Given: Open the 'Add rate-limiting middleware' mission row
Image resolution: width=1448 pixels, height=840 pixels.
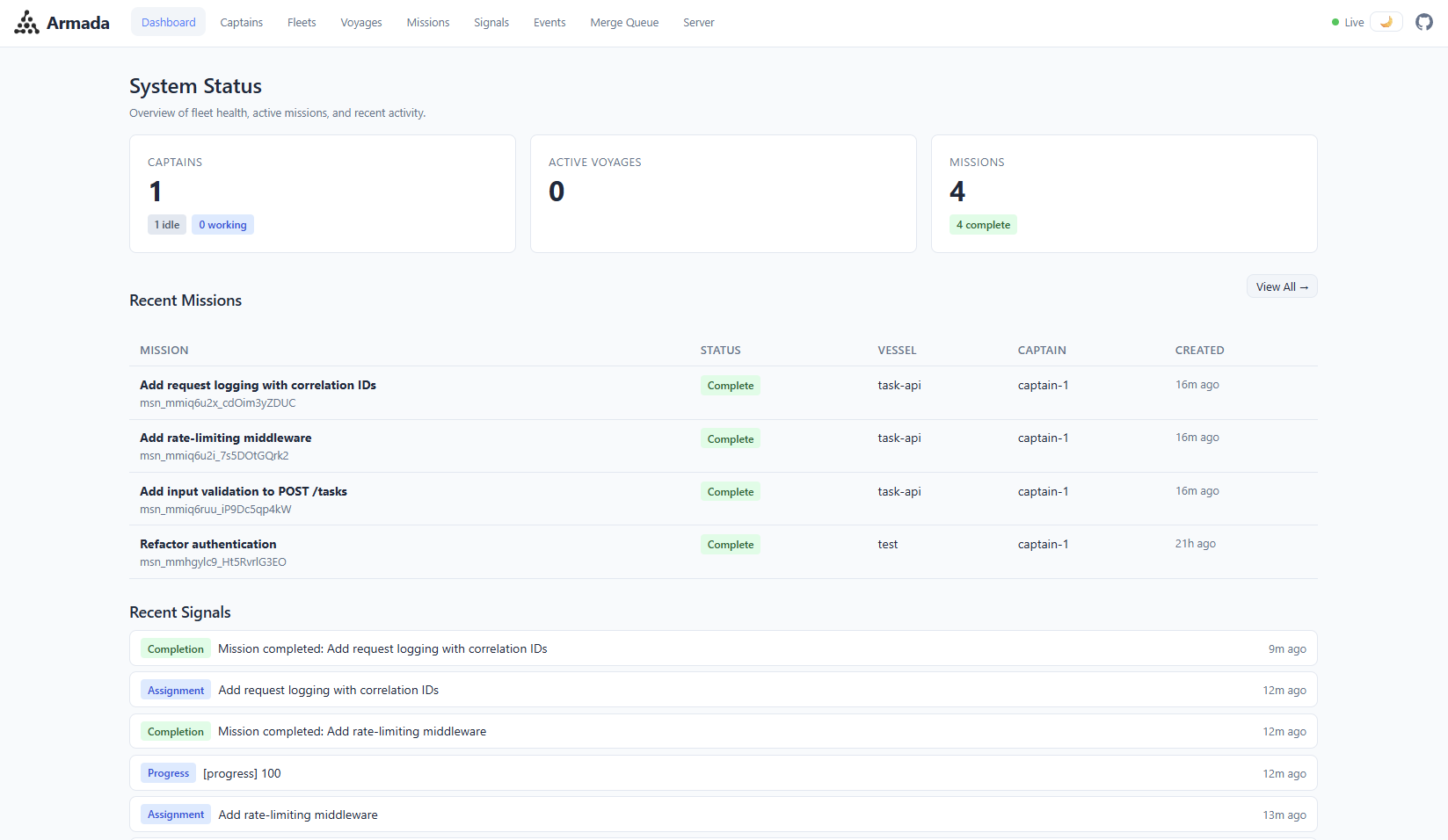Looking at the screenshot, I should [x=225, y=438].
